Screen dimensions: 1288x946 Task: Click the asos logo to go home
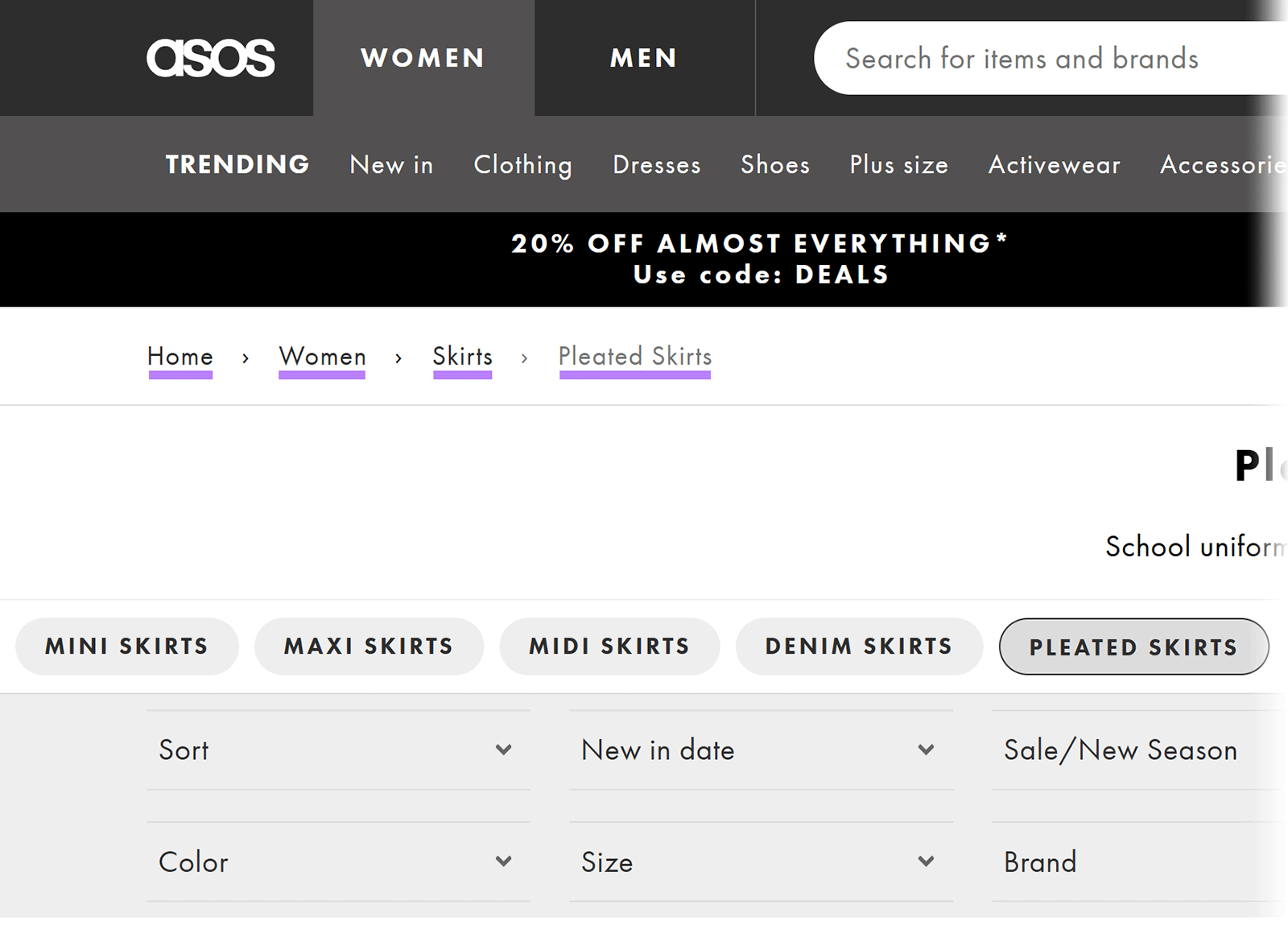tap(211, 57)
